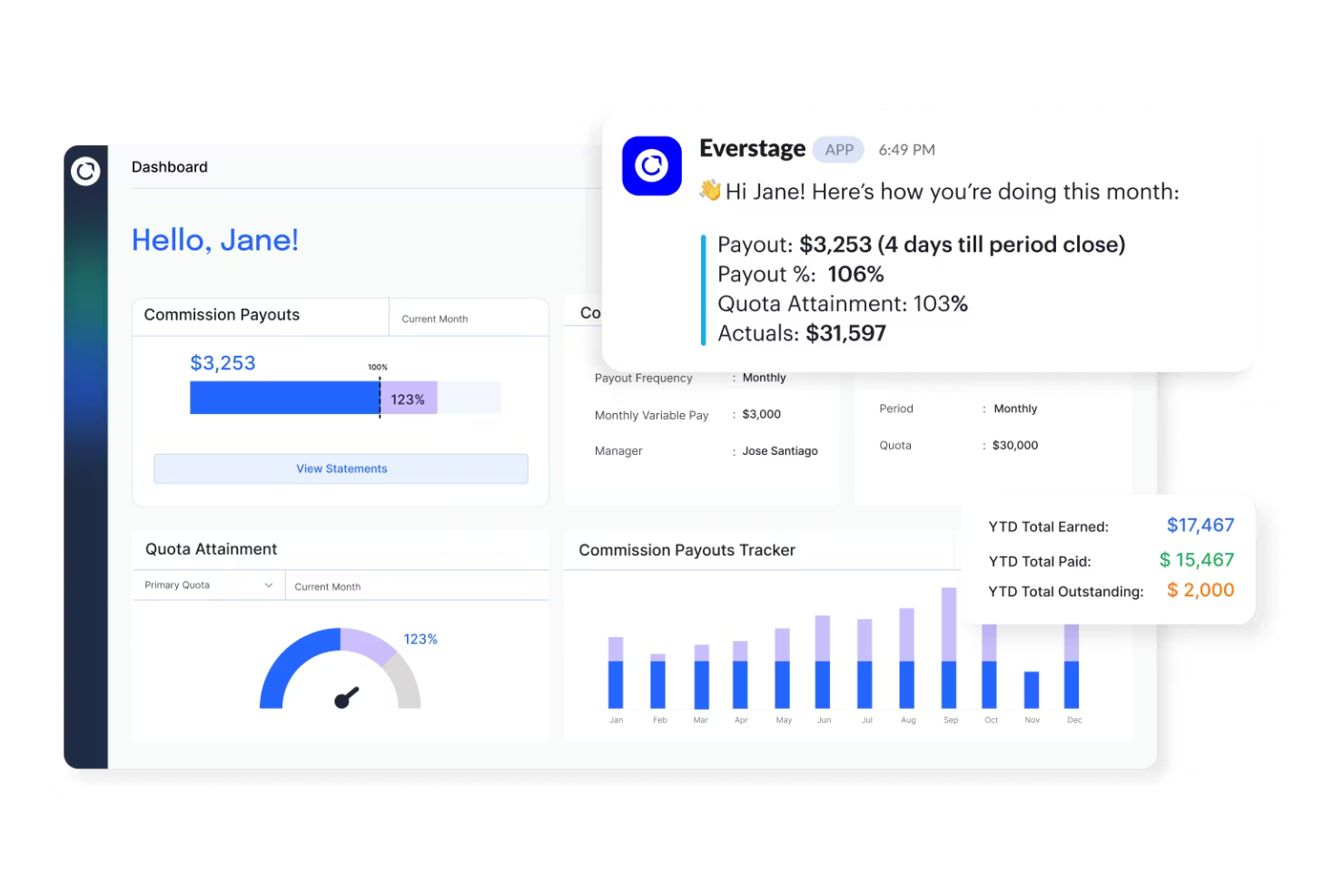Viewport: 1344px width, 896px height.
Task: Open the Current Month selector on Quota Attainment
Action: tap(328, 586)
